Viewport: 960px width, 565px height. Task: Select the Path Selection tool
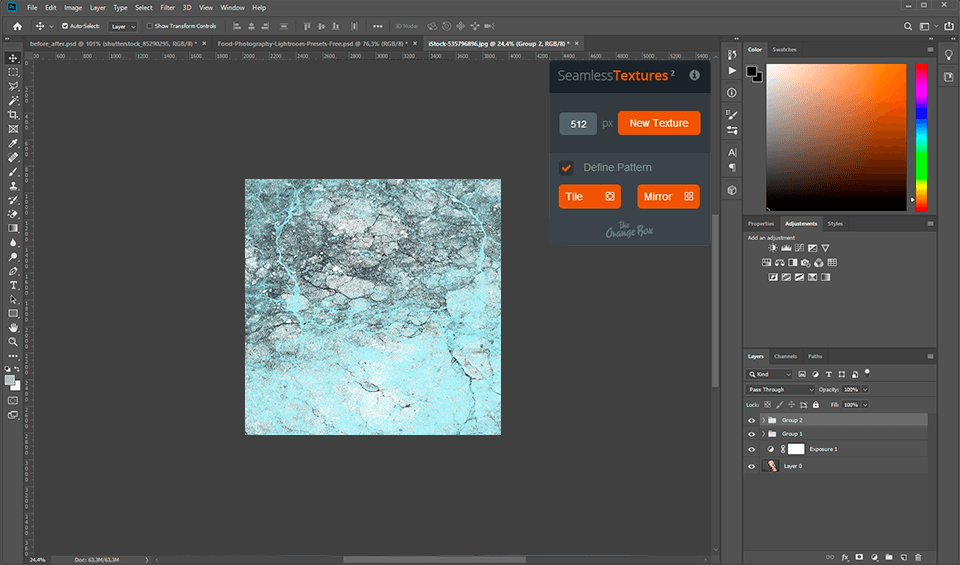[x=13, y=300]
